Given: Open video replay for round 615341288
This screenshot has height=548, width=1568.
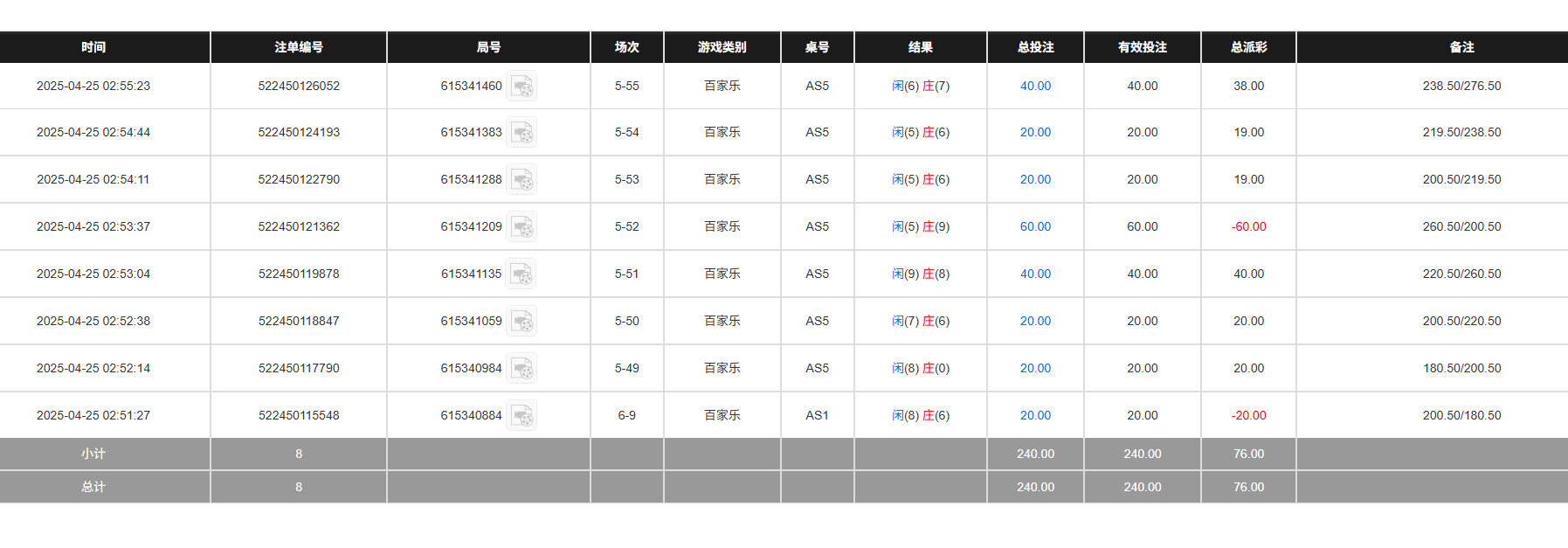Looking at the screenshot, I should (522, 179).
